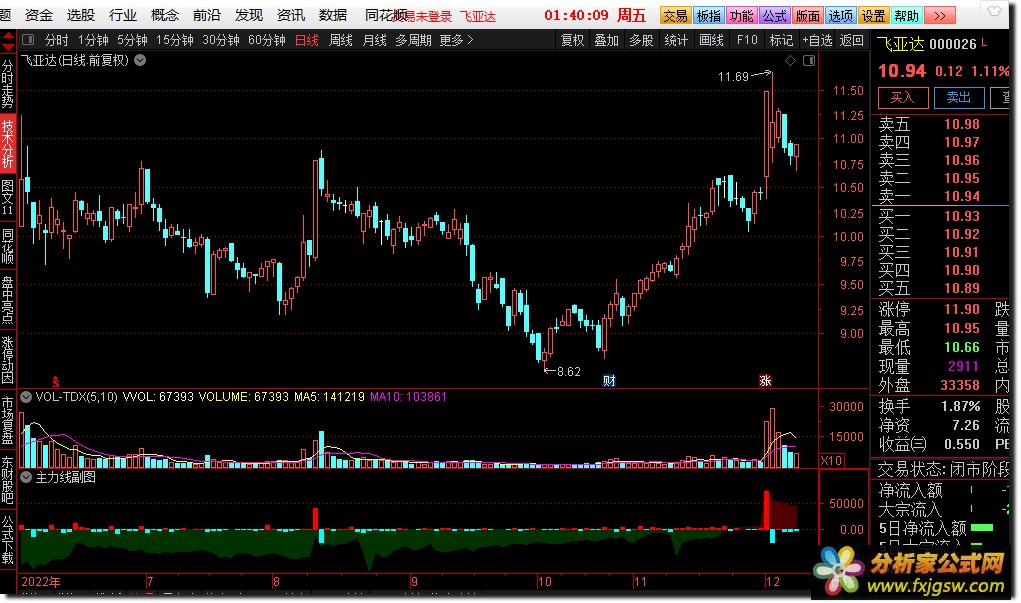Click the 版面 toolbar button
This screenshot has width=1021, height=603.
807,16
